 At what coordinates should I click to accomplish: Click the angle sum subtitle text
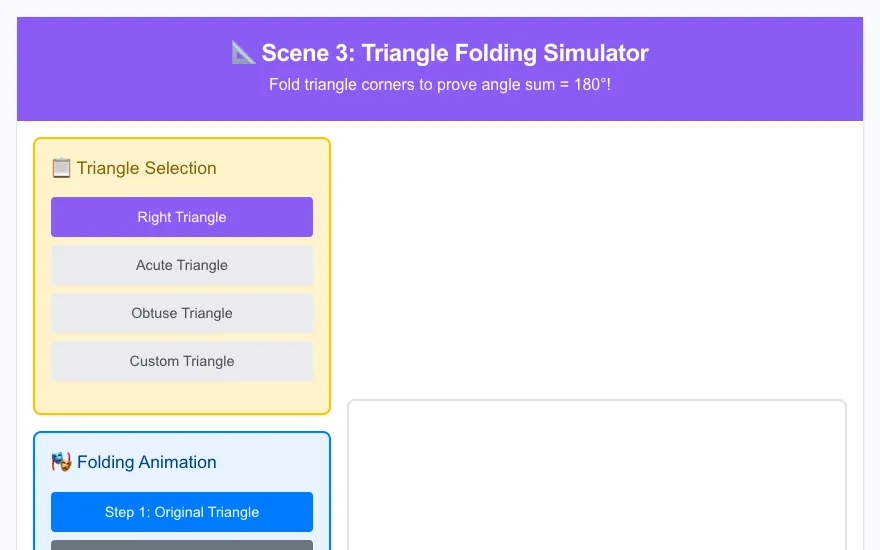(439, 85)
